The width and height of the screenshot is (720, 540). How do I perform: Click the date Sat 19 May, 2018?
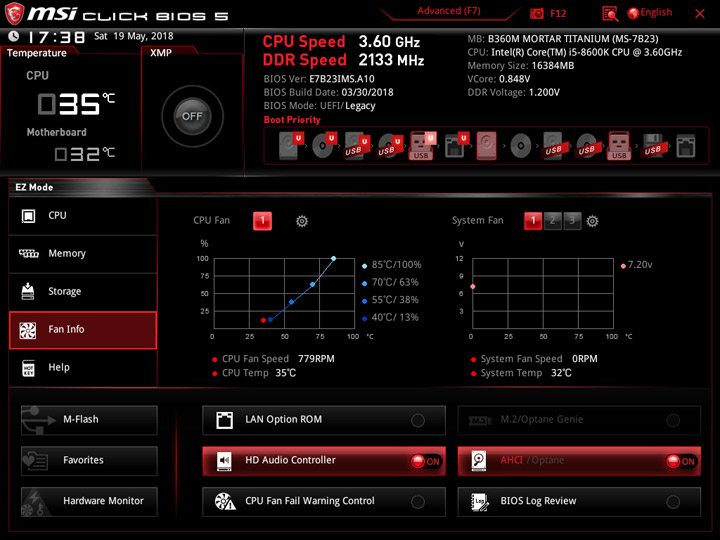click(x=134, y=36)
